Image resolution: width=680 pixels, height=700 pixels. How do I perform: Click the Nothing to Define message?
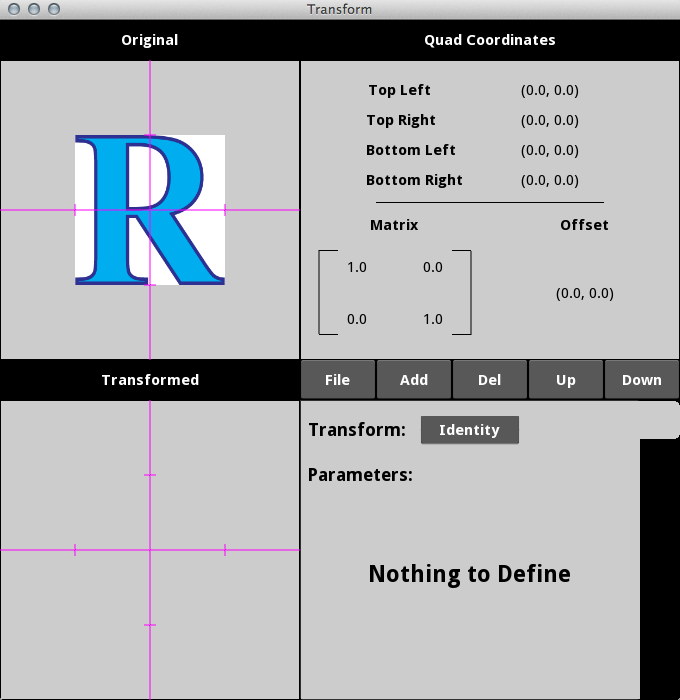[x=469, y=574]
